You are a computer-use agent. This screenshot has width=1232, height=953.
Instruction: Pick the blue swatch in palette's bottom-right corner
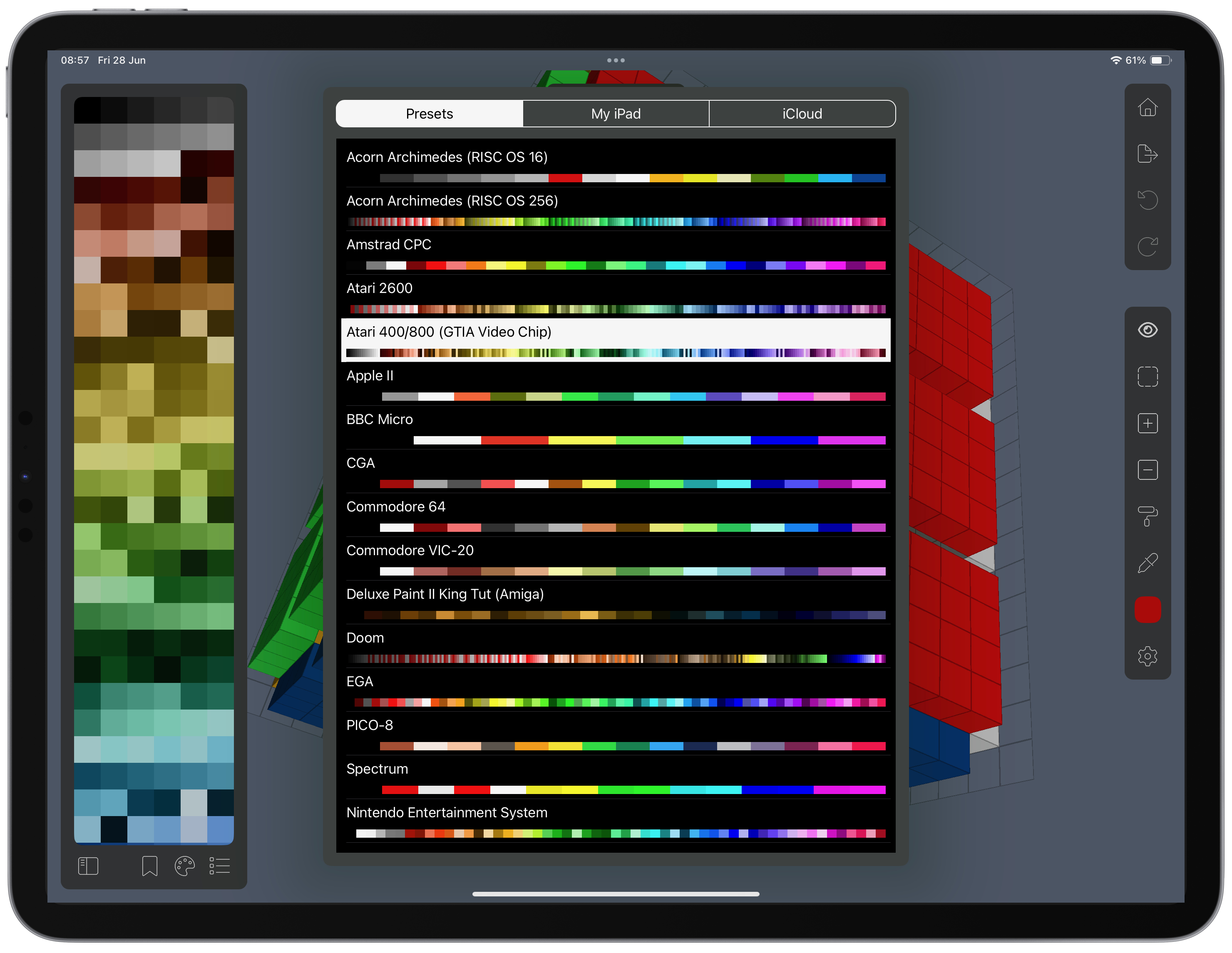pos(221,829)
